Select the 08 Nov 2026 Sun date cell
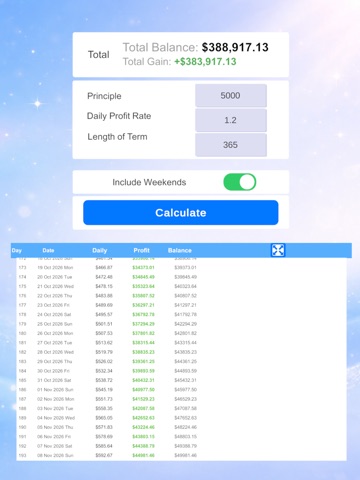Screen dimensions: 360x480 pos(55,455)
